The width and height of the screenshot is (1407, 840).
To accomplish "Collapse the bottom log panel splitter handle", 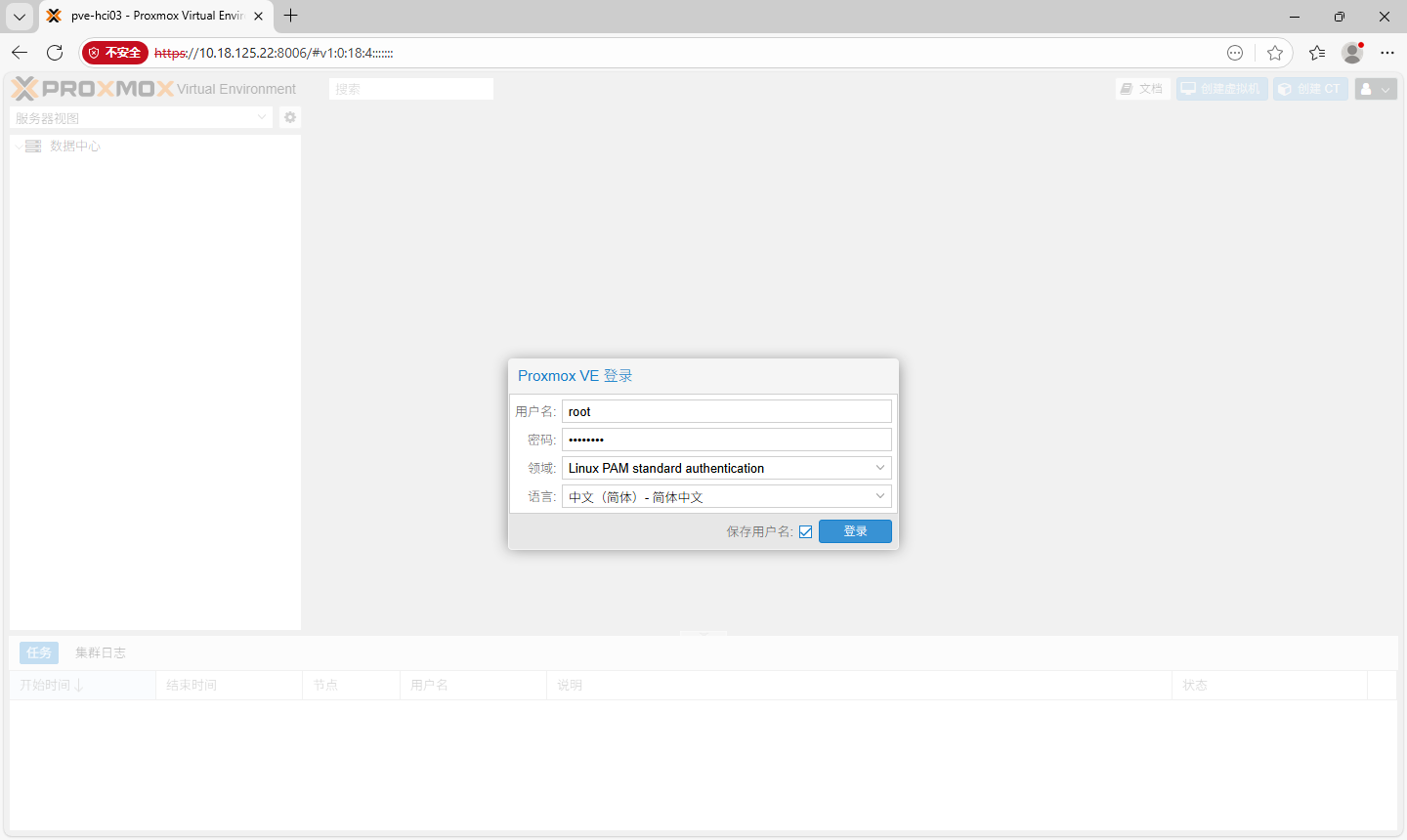I will 703,634.
